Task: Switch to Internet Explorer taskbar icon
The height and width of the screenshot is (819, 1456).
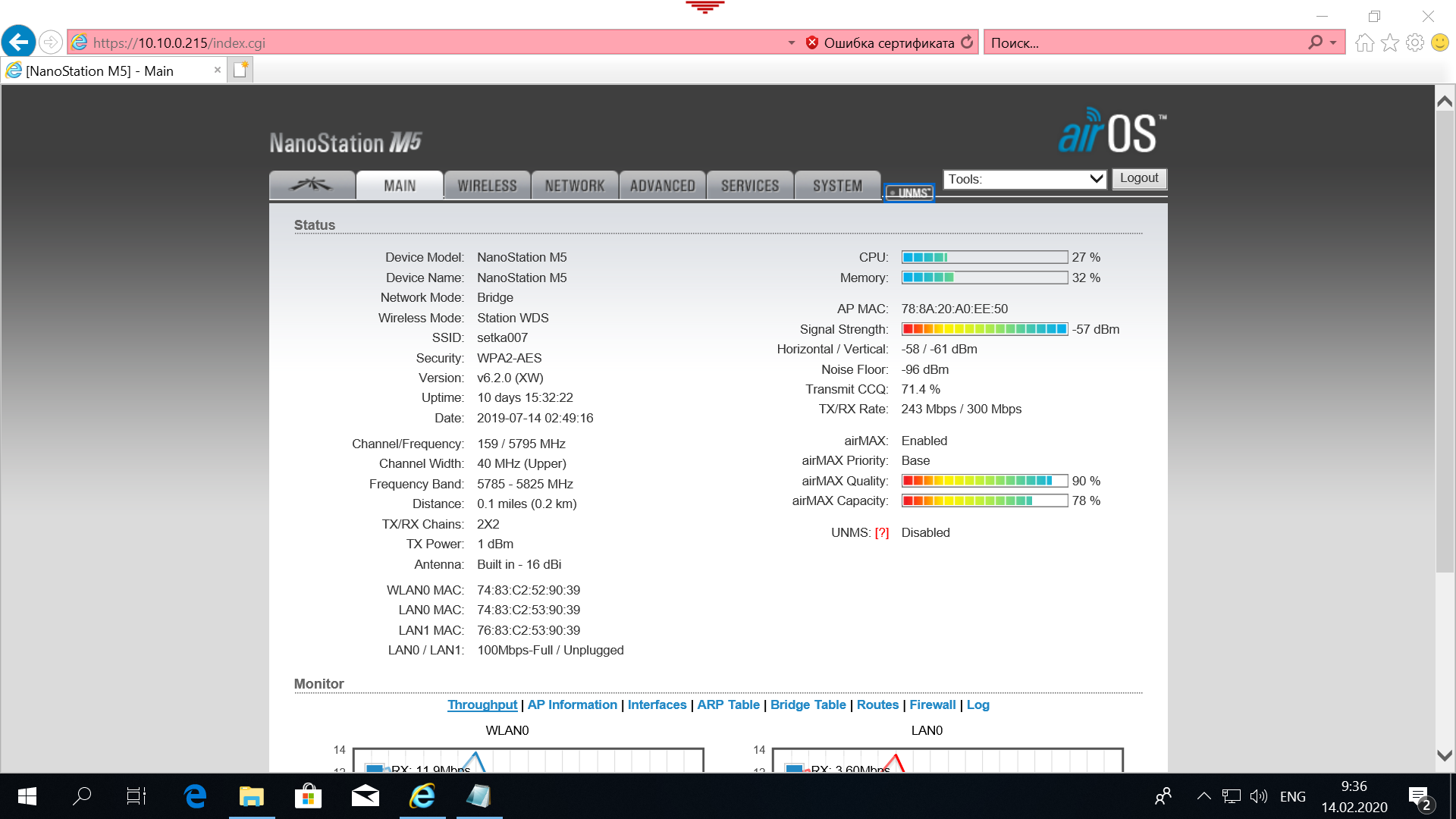Action: pyautogui.click(x=422, y=796)
